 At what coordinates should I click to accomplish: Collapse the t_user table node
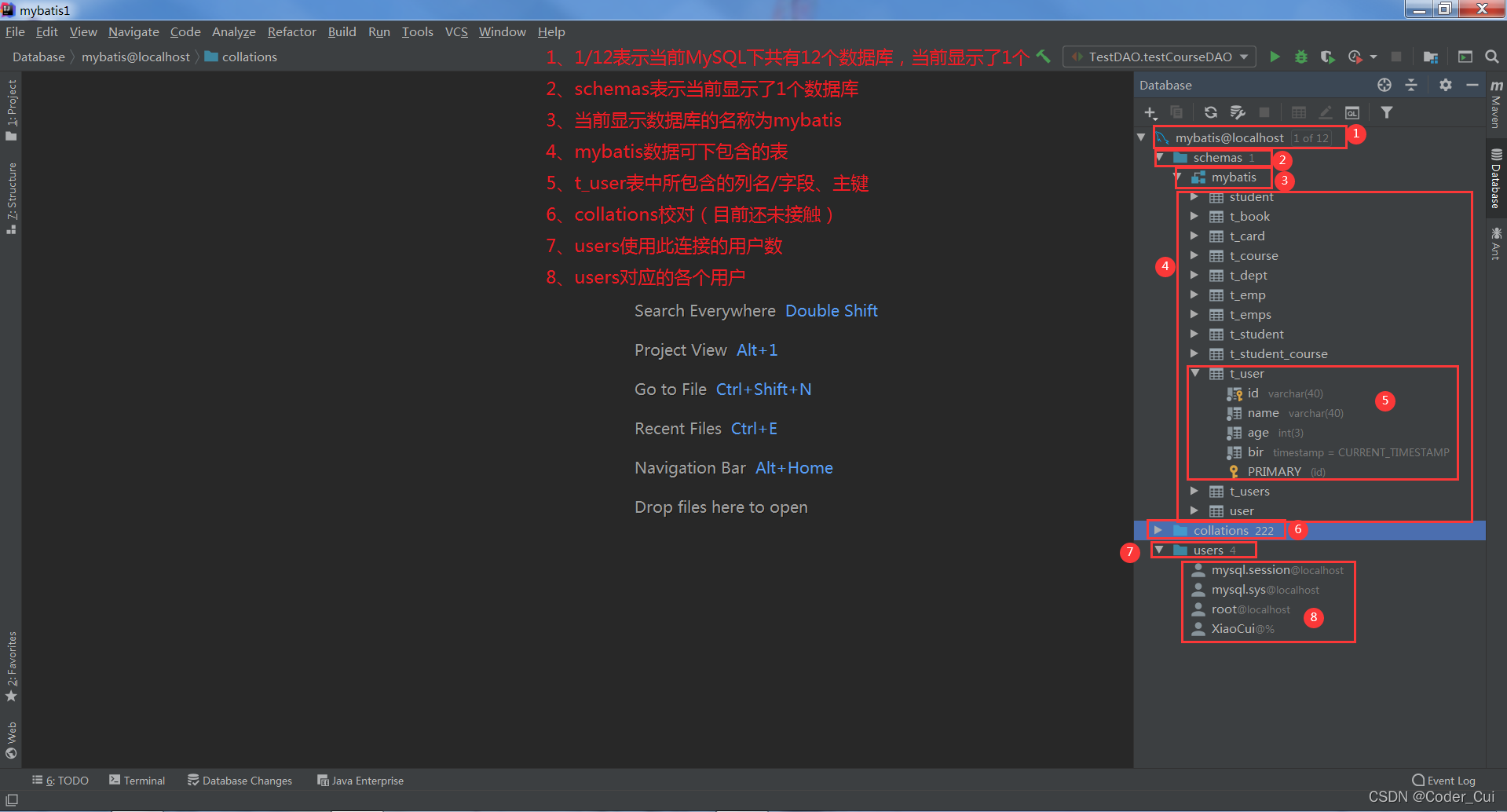[1194, 373]
